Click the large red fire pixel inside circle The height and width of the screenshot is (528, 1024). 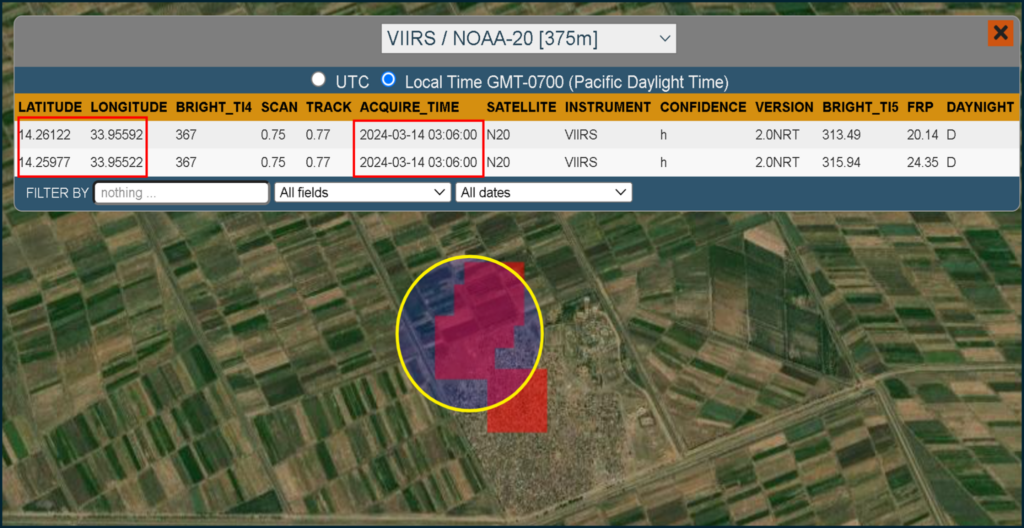coord(480,320)
